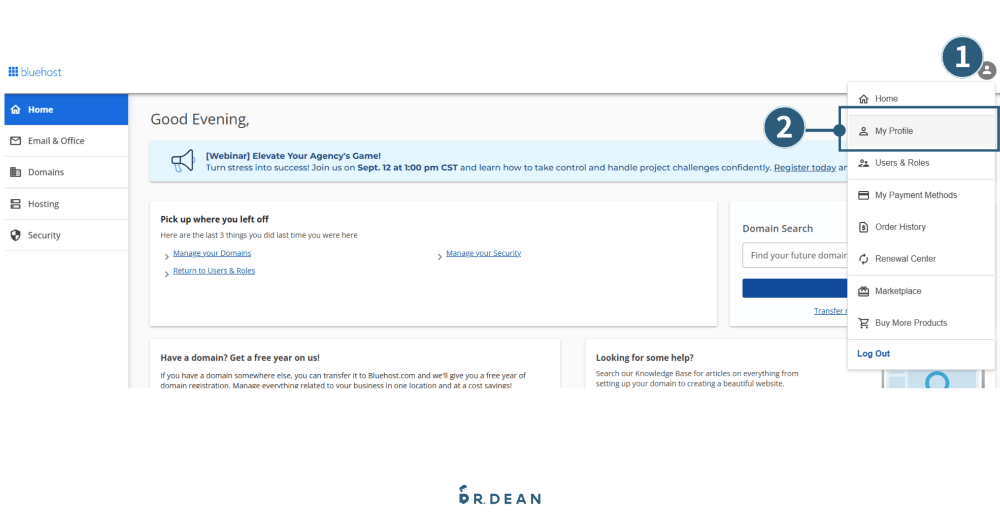Click Log Out in the account menu
1000x521 pixels.
coord(873,354)
